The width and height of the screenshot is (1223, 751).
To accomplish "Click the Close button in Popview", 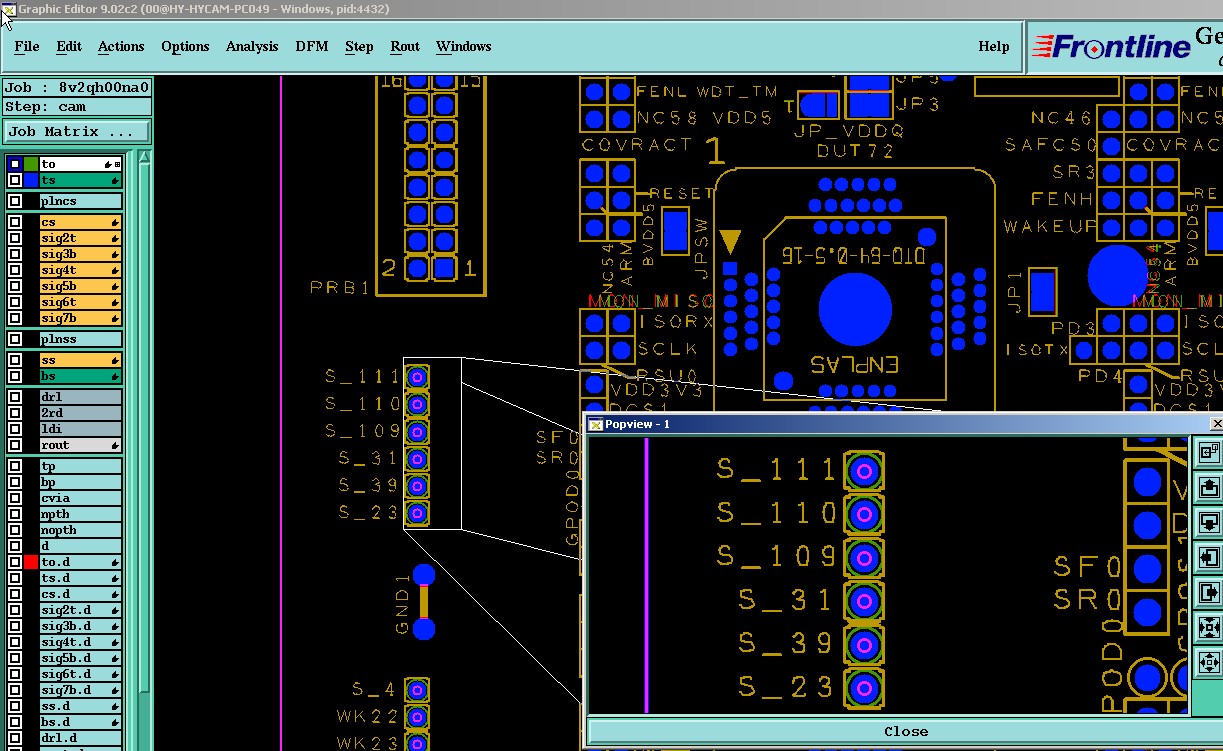I will 906,731.
